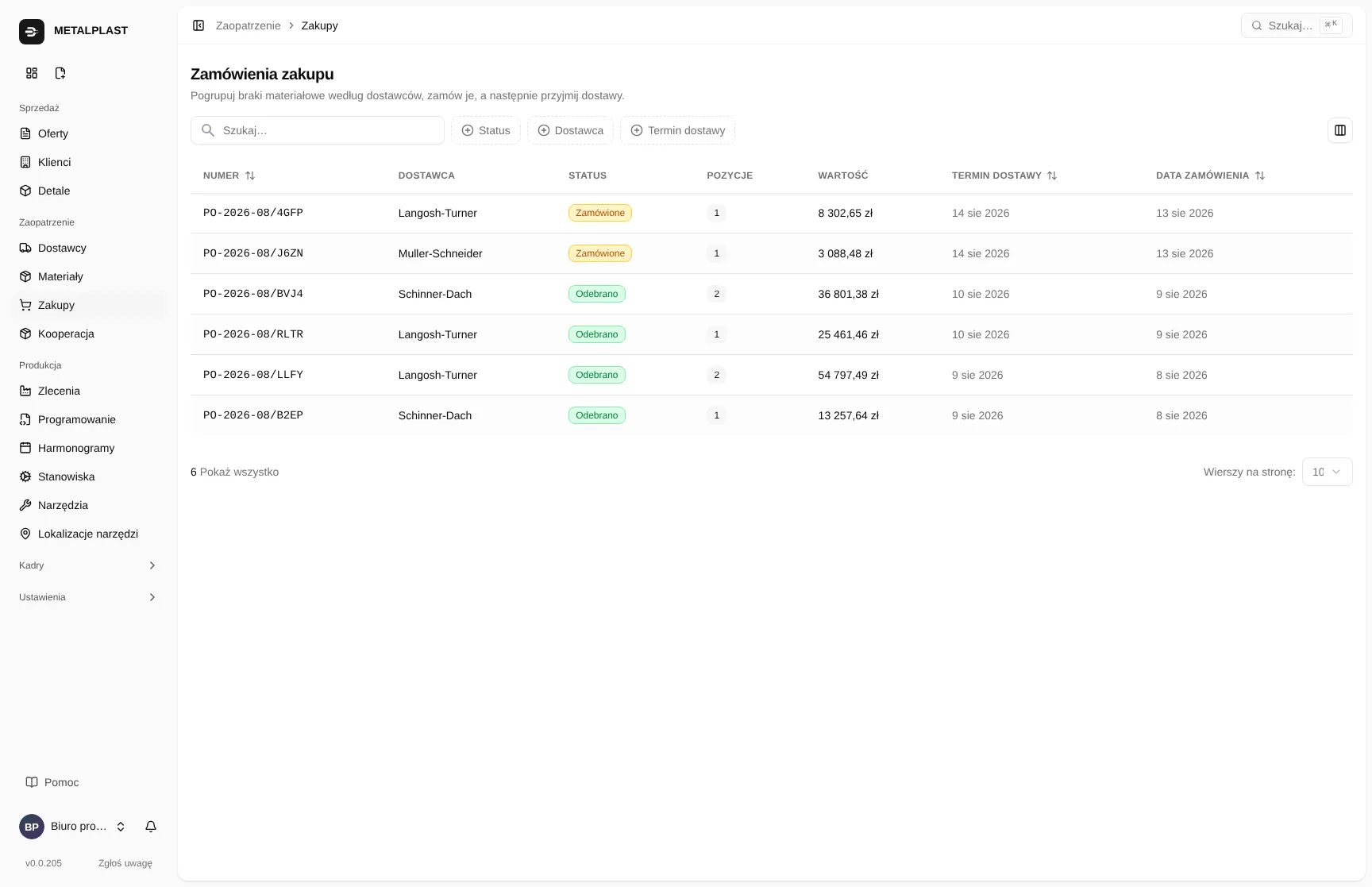Open the Pomoc help link
The width and height of the screenshot is (1372, 887).
coord(52,782)
